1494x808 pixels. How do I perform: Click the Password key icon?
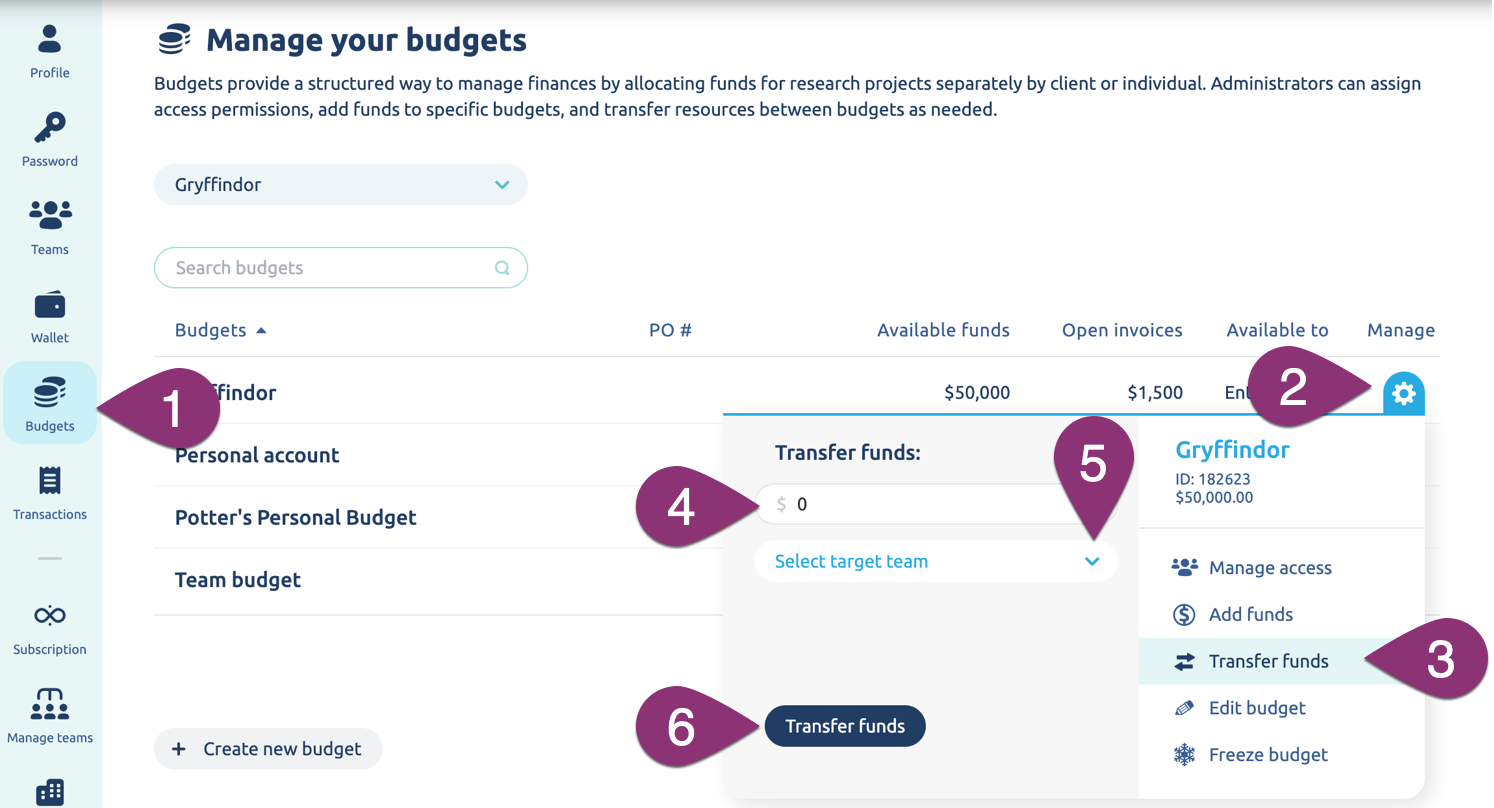(49, 127)
